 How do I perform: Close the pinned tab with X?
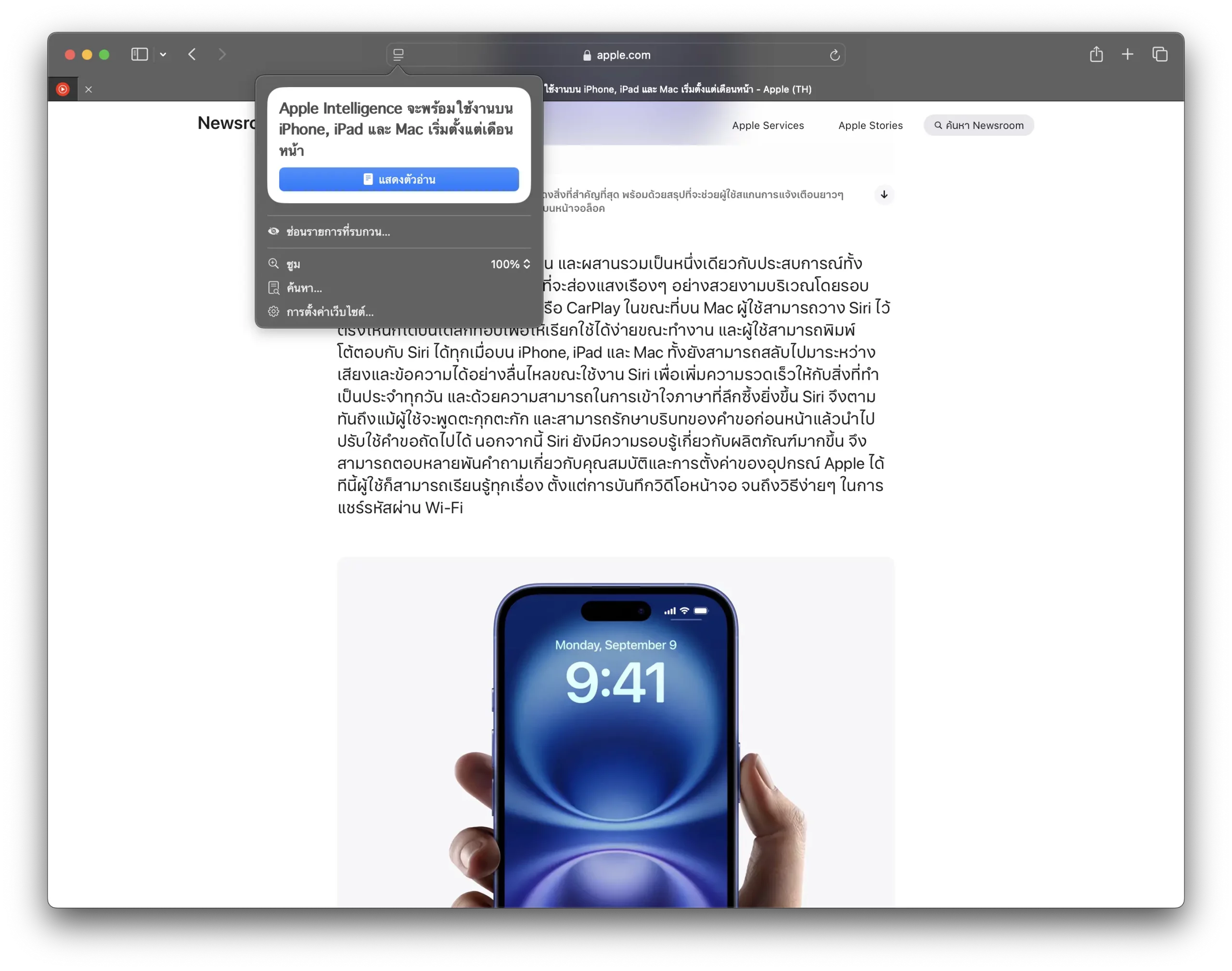[x=89, y=89]
